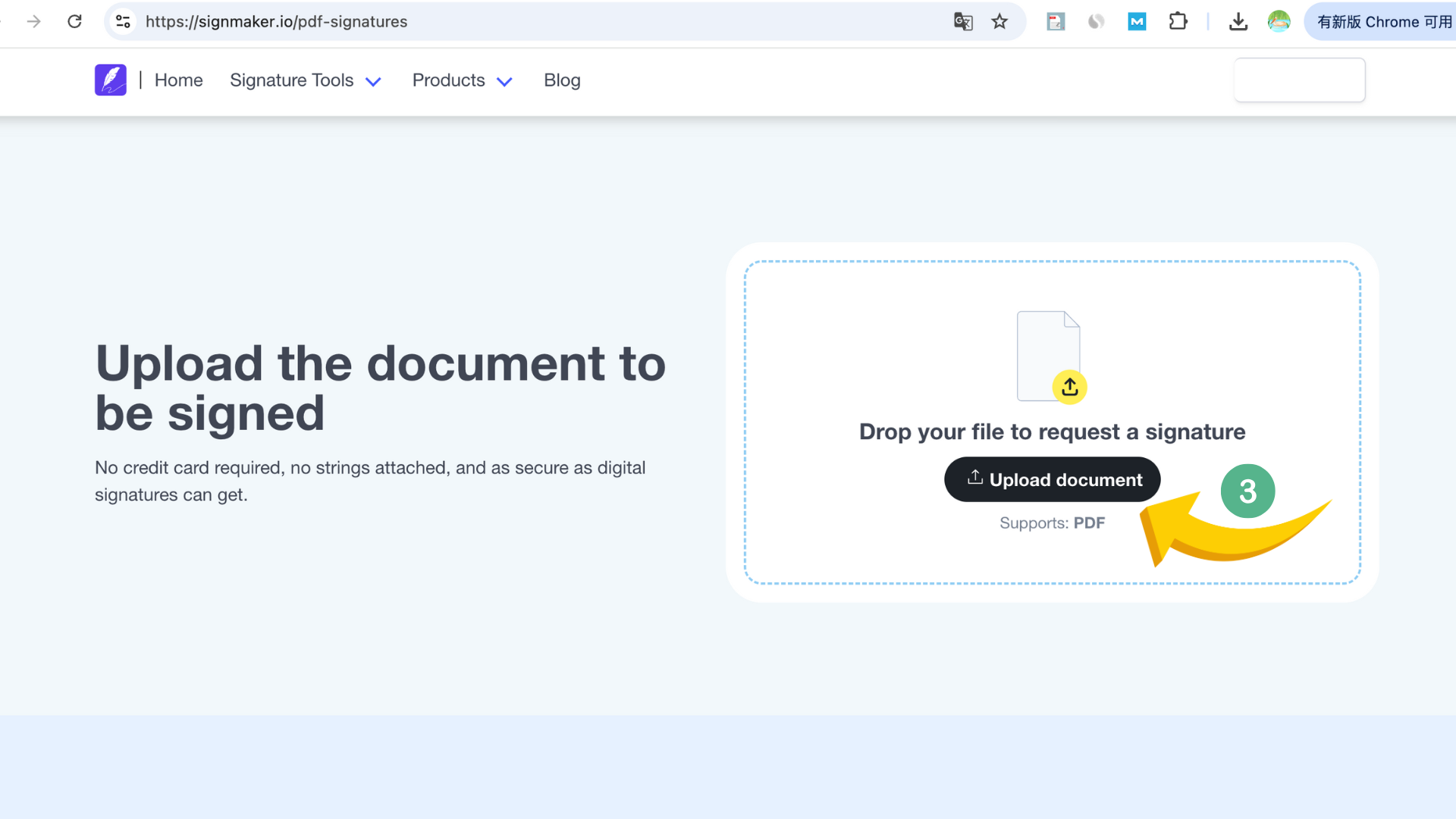Click the Chrome profile avatar
This screenshot has height=819, width=1456.
pos(1279,21)
